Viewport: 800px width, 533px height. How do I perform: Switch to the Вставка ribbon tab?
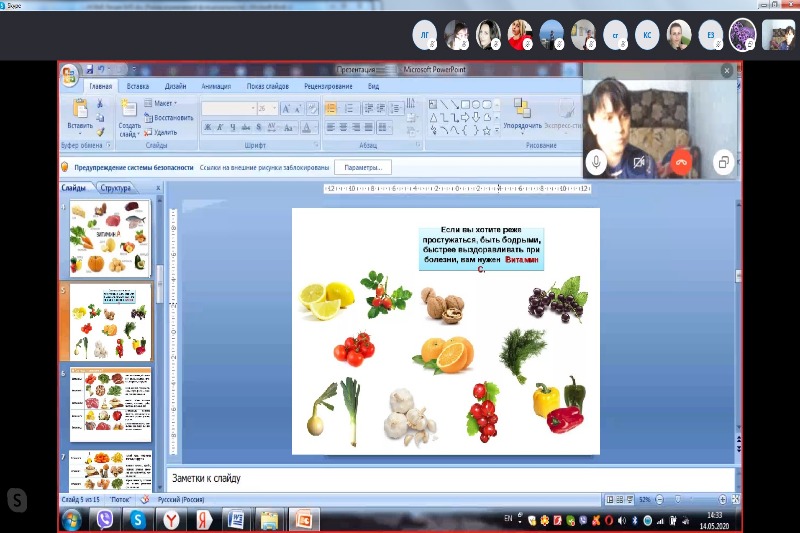[139, 87]
